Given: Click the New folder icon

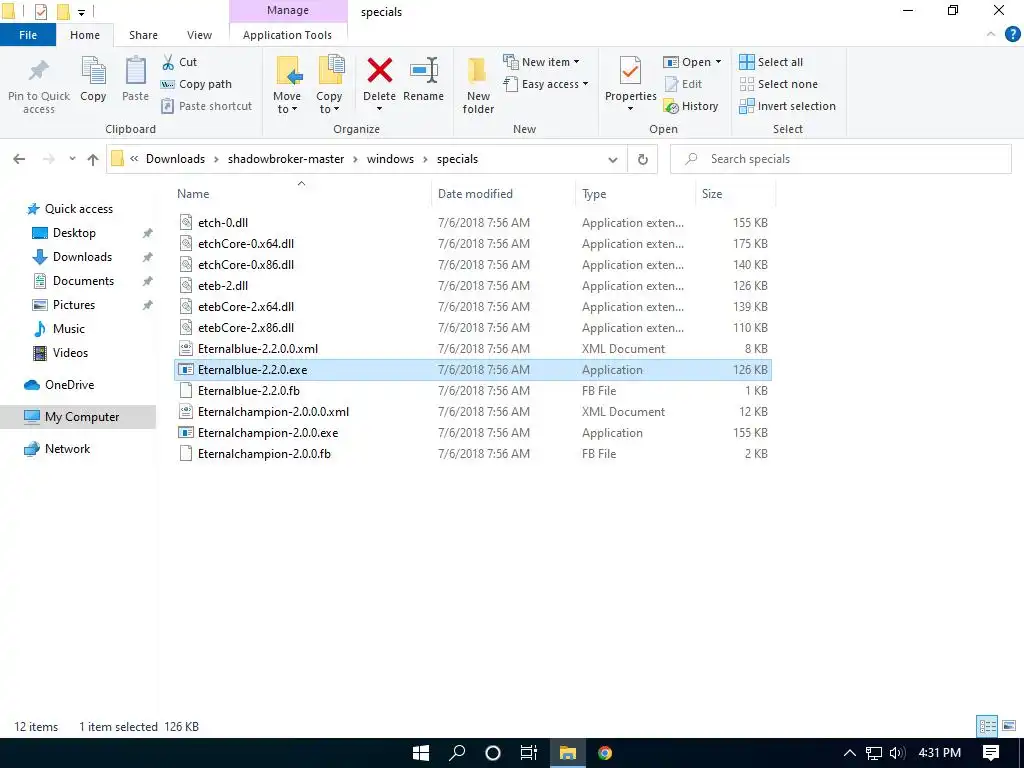Looking at the screenshot, I should [x=478, y=71].
